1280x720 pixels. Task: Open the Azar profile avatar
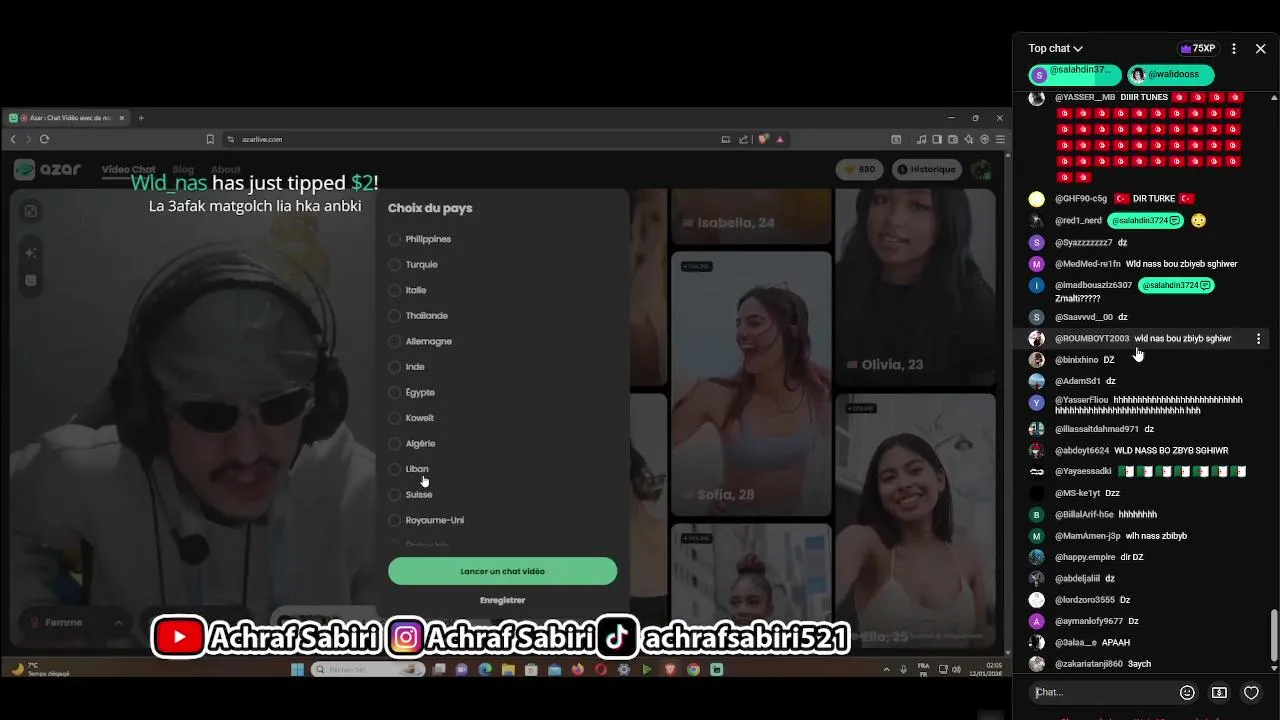(981, 169)
